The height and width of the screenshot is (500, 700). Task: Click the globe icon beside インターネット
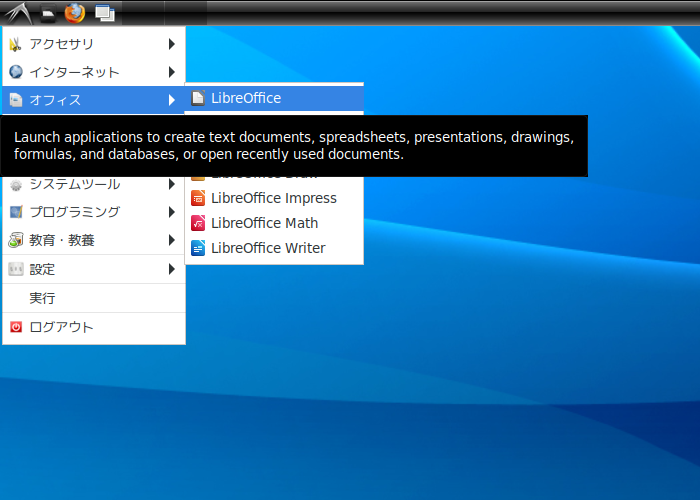point(16,72)
